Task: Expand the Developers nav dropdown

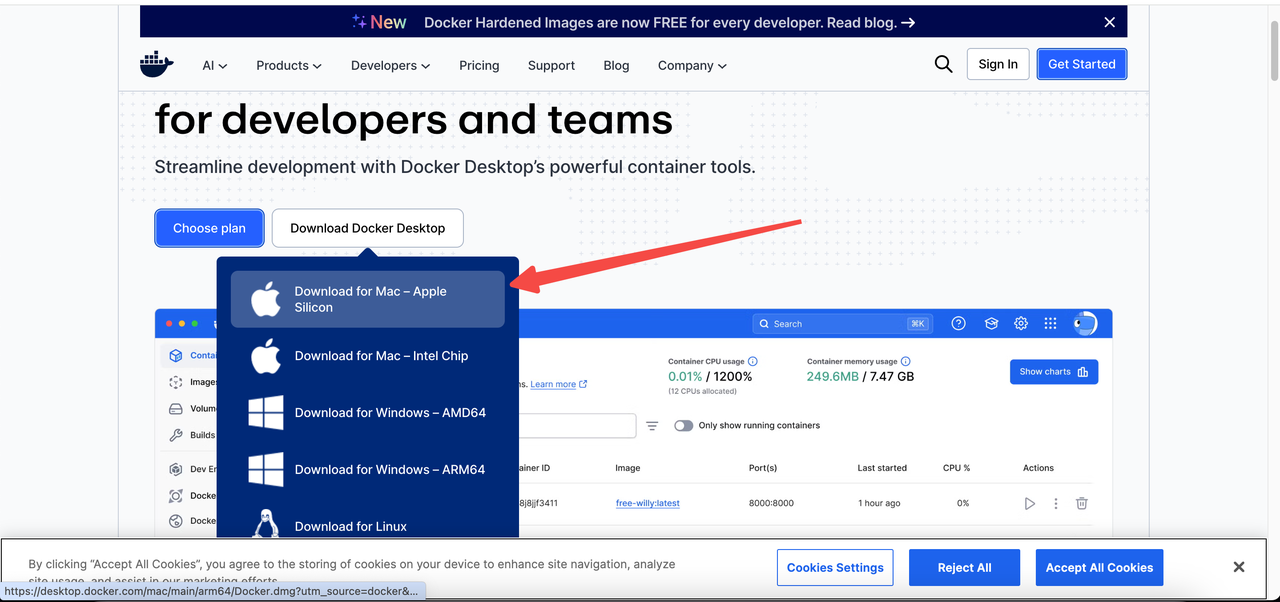Action: pyautogui.click(x=390, y=65)
